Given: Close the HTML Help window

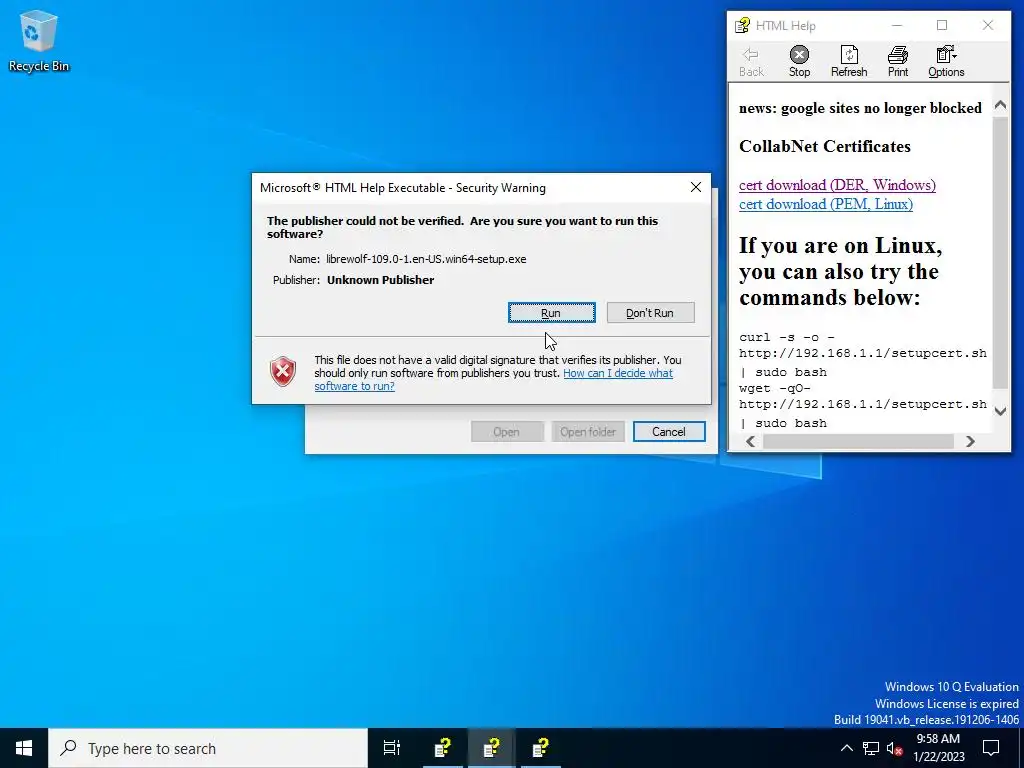Looking at the screenshot, I should point(988,25).
